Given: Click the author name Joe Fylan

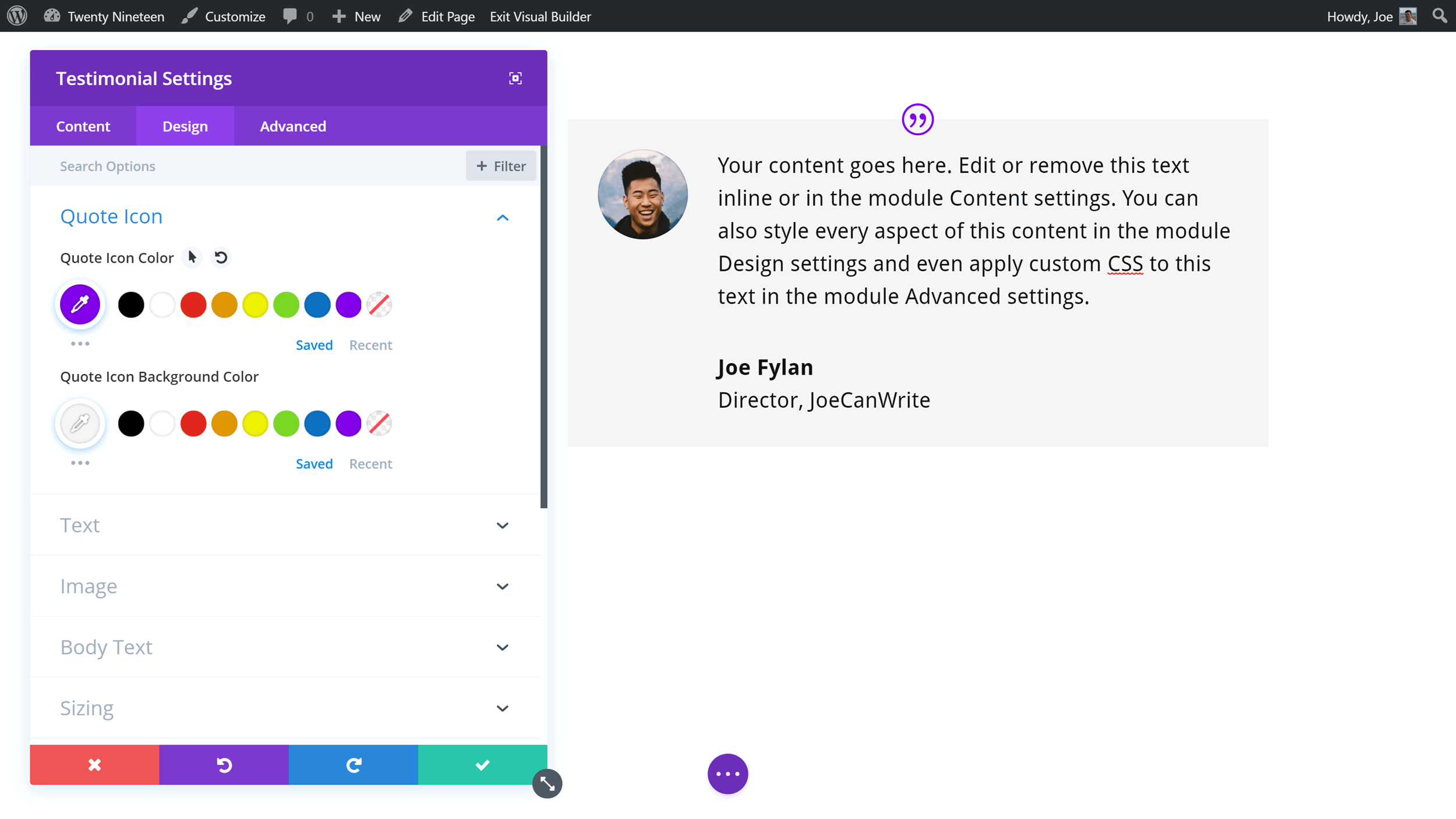Looking at the screenshot, I should tap(765, 367).
